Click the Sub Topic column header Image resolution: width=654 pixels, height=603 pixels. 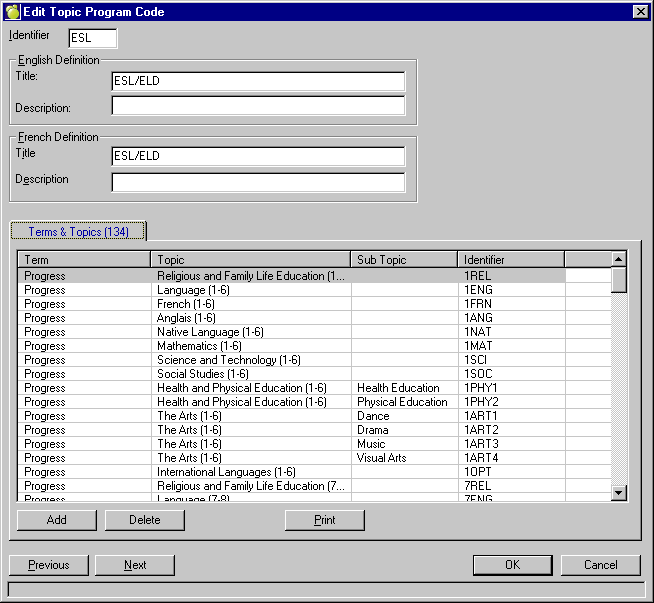point(404,260)
